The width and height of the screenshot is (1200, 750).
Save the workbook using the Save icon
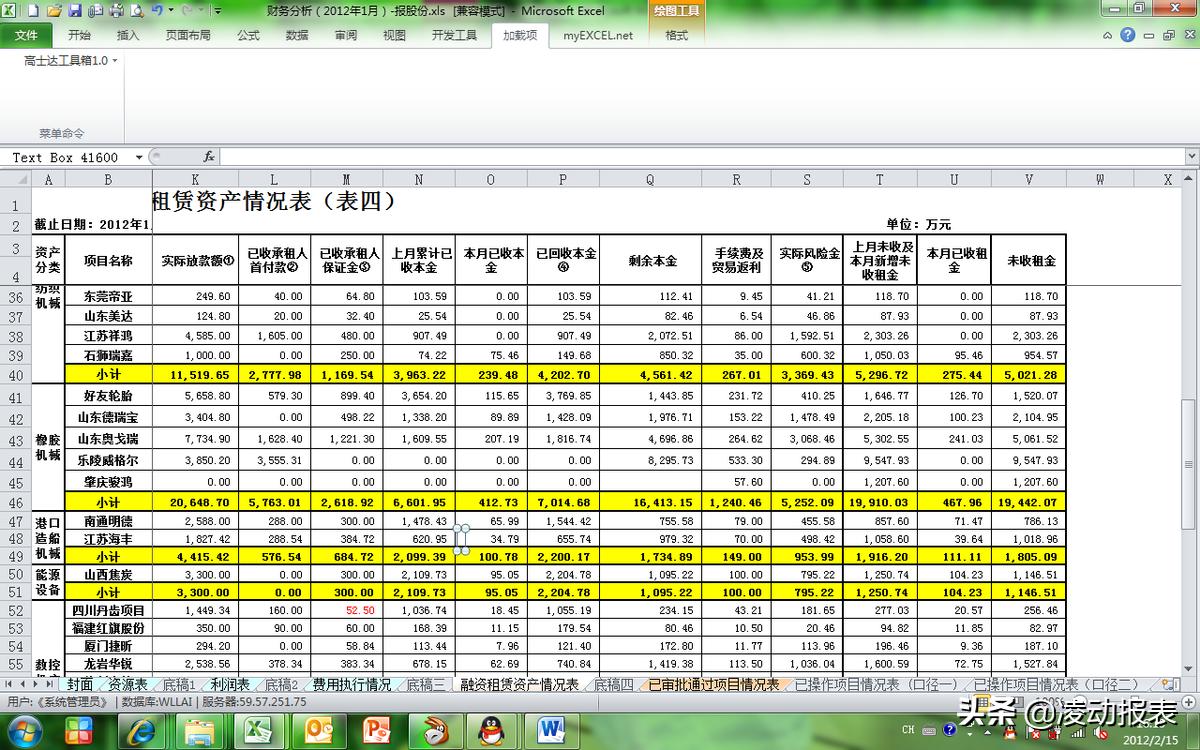click(x=75, y=10)
